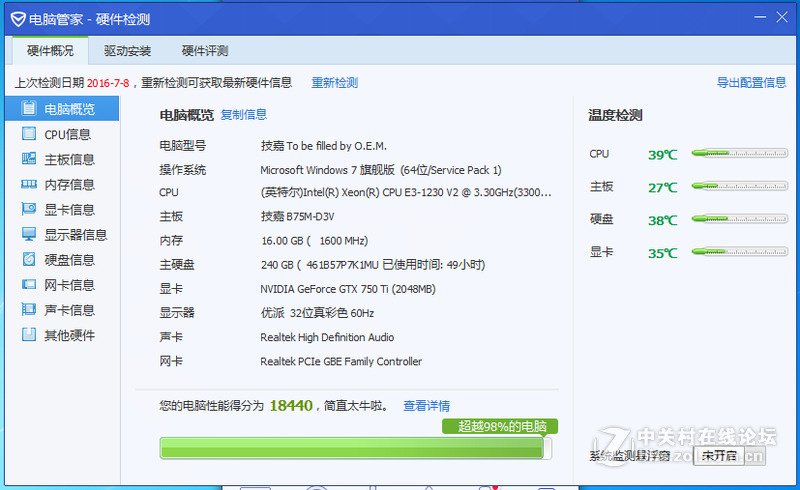800x490 pixels.
Task: Click the 复制信息 link
Action: [243, 114]
